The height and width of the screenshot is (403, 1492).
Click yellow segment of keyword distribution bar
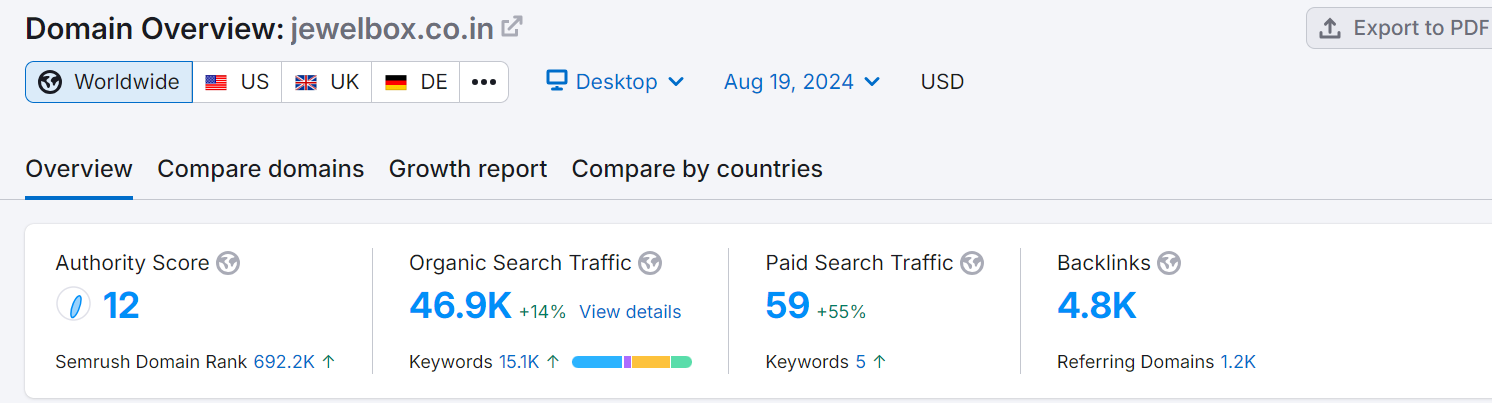pos(650,362)
